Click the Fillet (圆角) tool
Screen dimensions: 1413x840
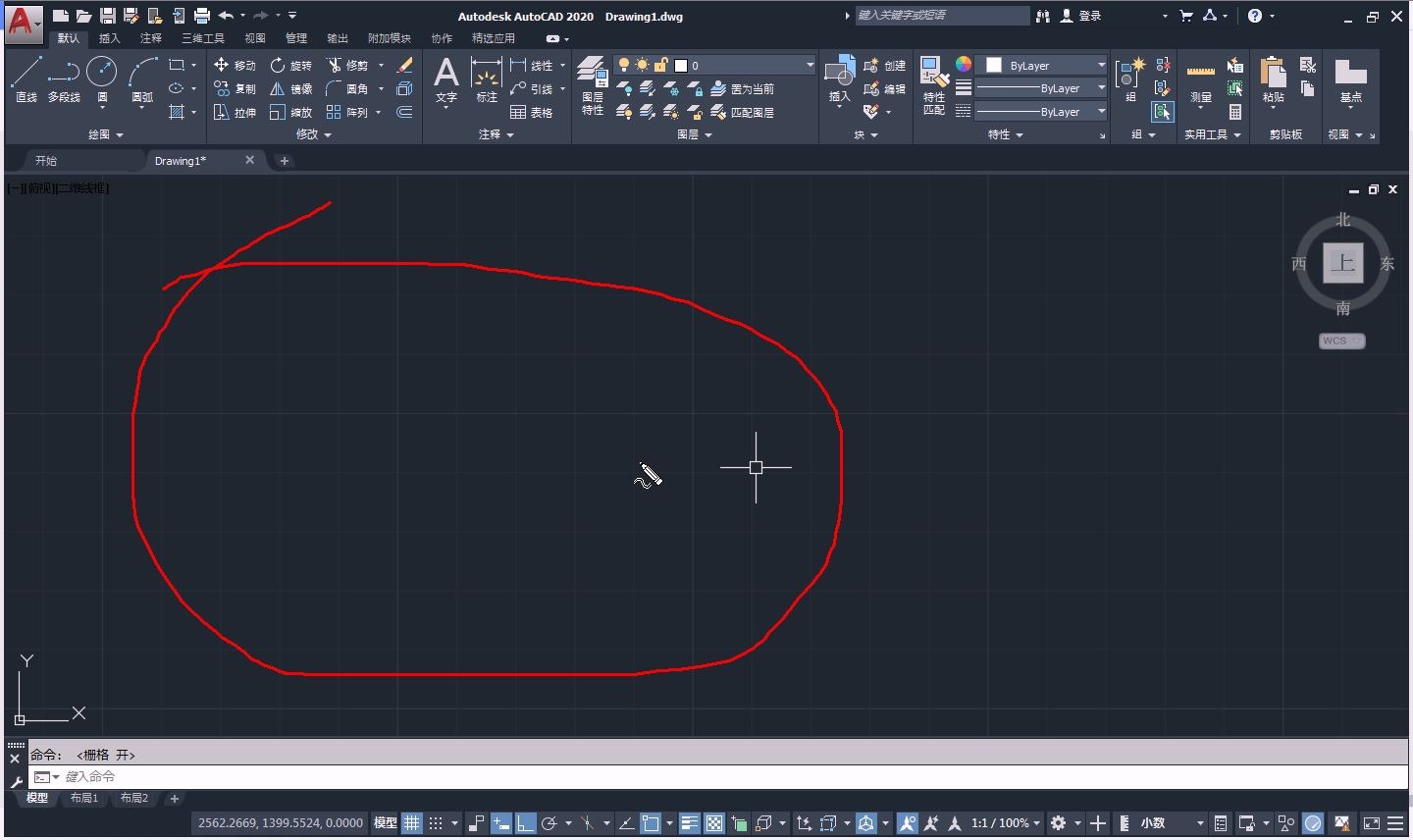347,88
